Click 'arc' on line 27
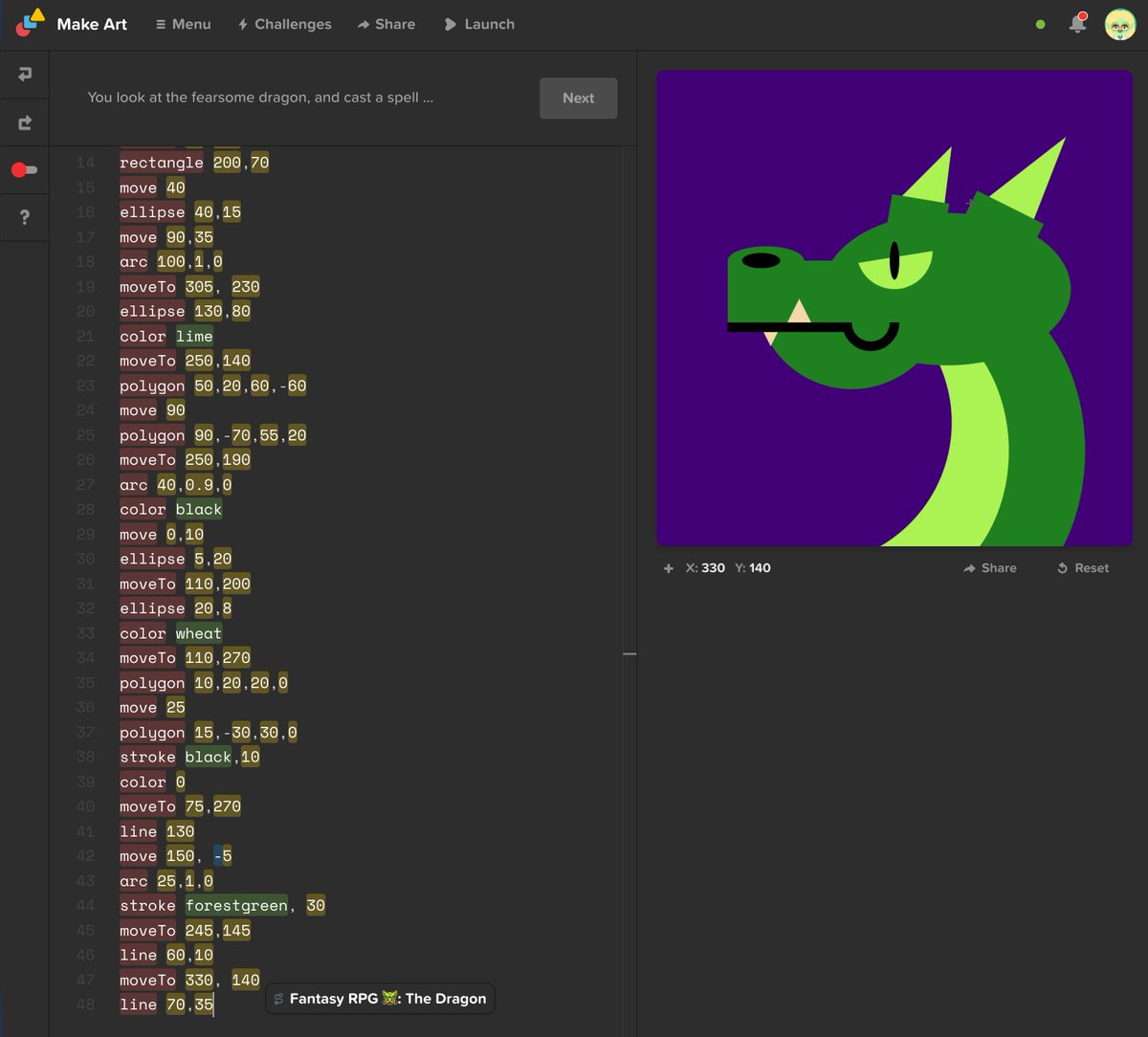The image size is (1148, 1037). click(134, 484)
